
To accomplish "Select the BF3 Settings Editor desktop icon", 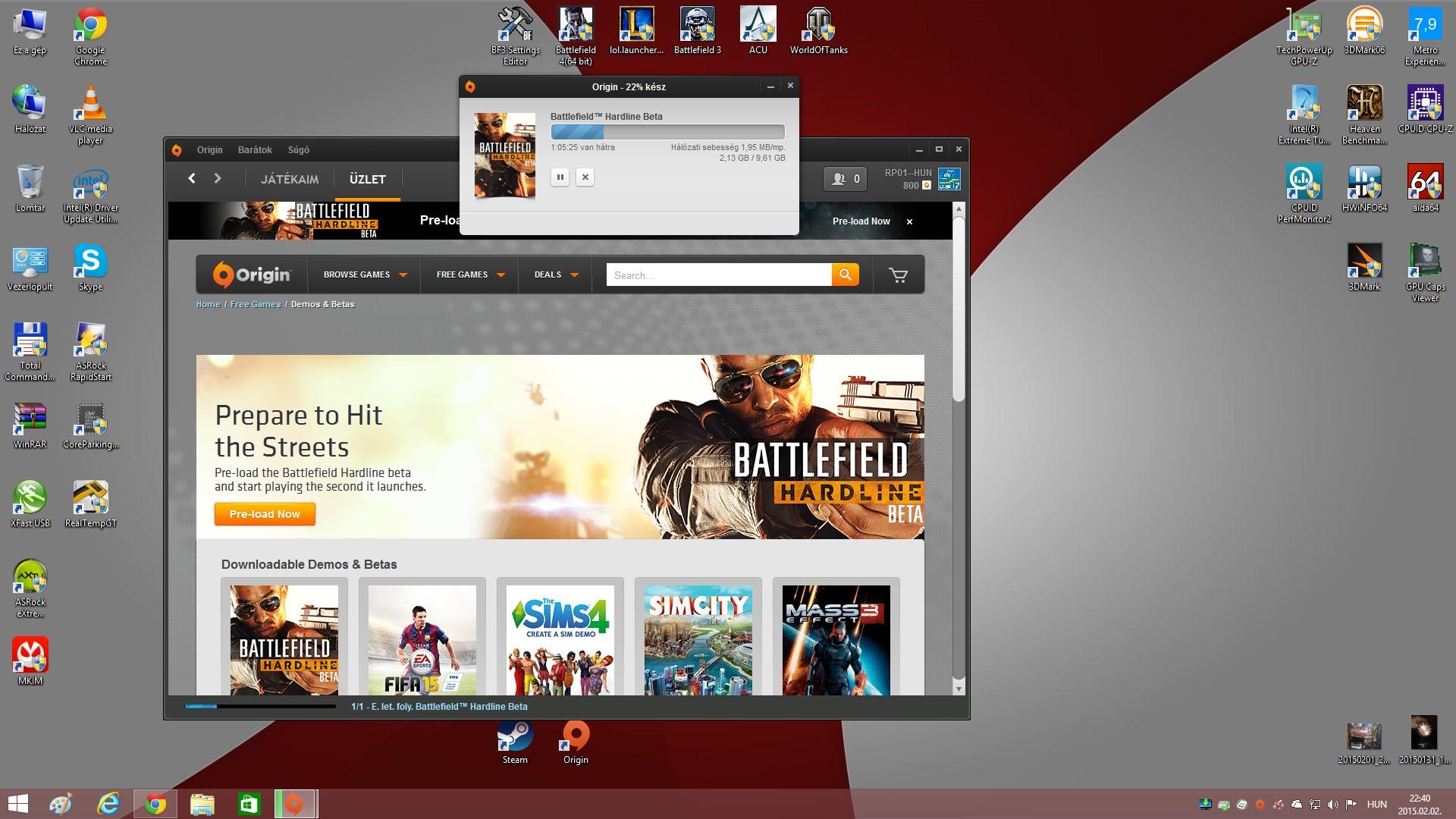I will click(x=516, y=36).
